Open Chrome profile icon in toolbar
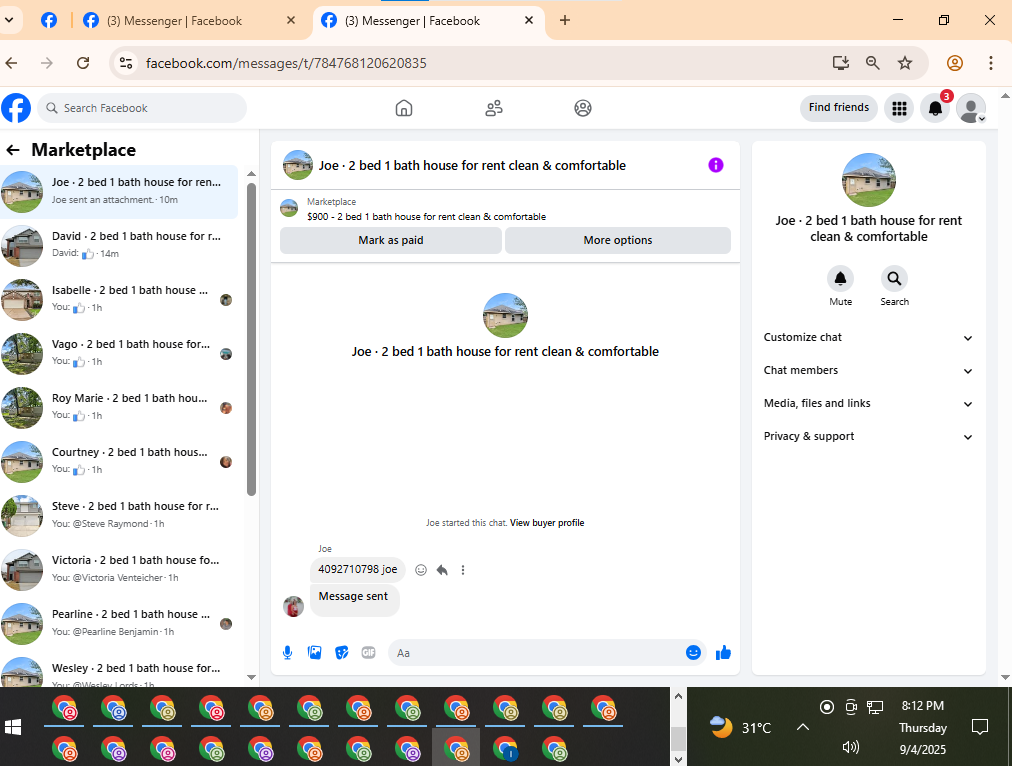Viewport: 1012px width, 766px height. 955,63
